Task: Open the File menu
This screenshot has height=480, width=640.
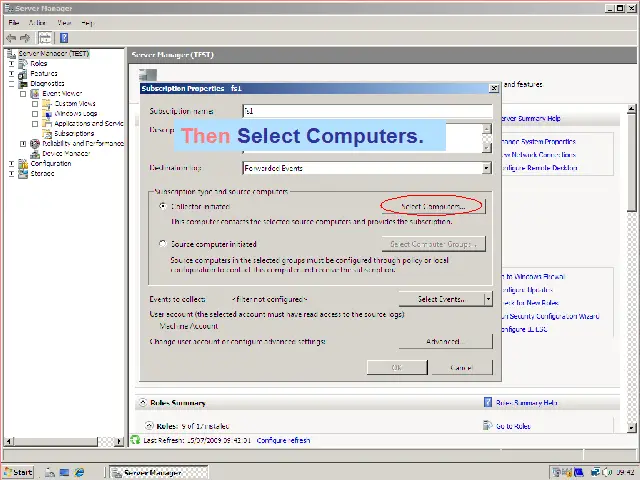Action: pos(13,23)
